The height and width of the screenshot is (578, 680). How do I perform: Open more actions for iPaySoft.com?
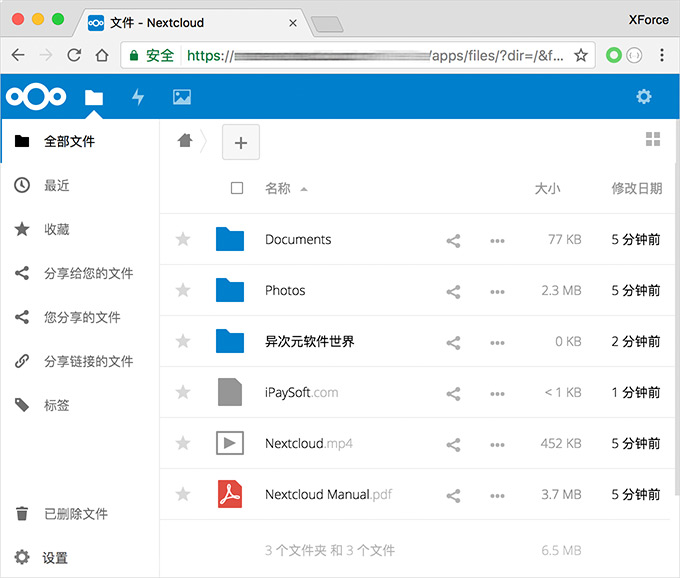[x=497, y=394]
